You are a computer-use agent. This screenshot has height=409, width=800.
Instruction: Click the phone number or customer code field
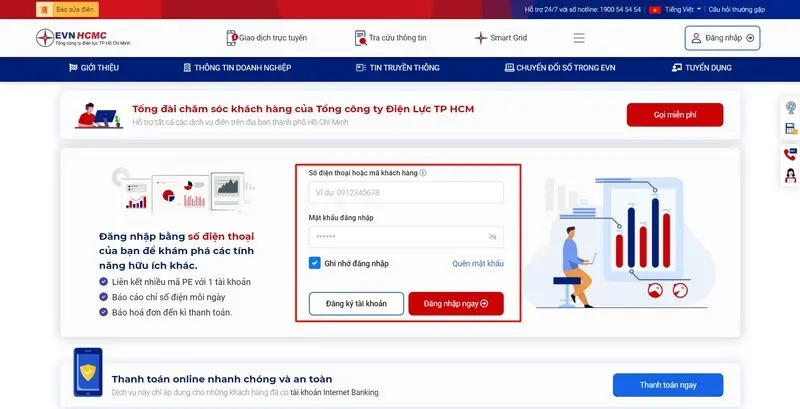click(x=406, y=192)
